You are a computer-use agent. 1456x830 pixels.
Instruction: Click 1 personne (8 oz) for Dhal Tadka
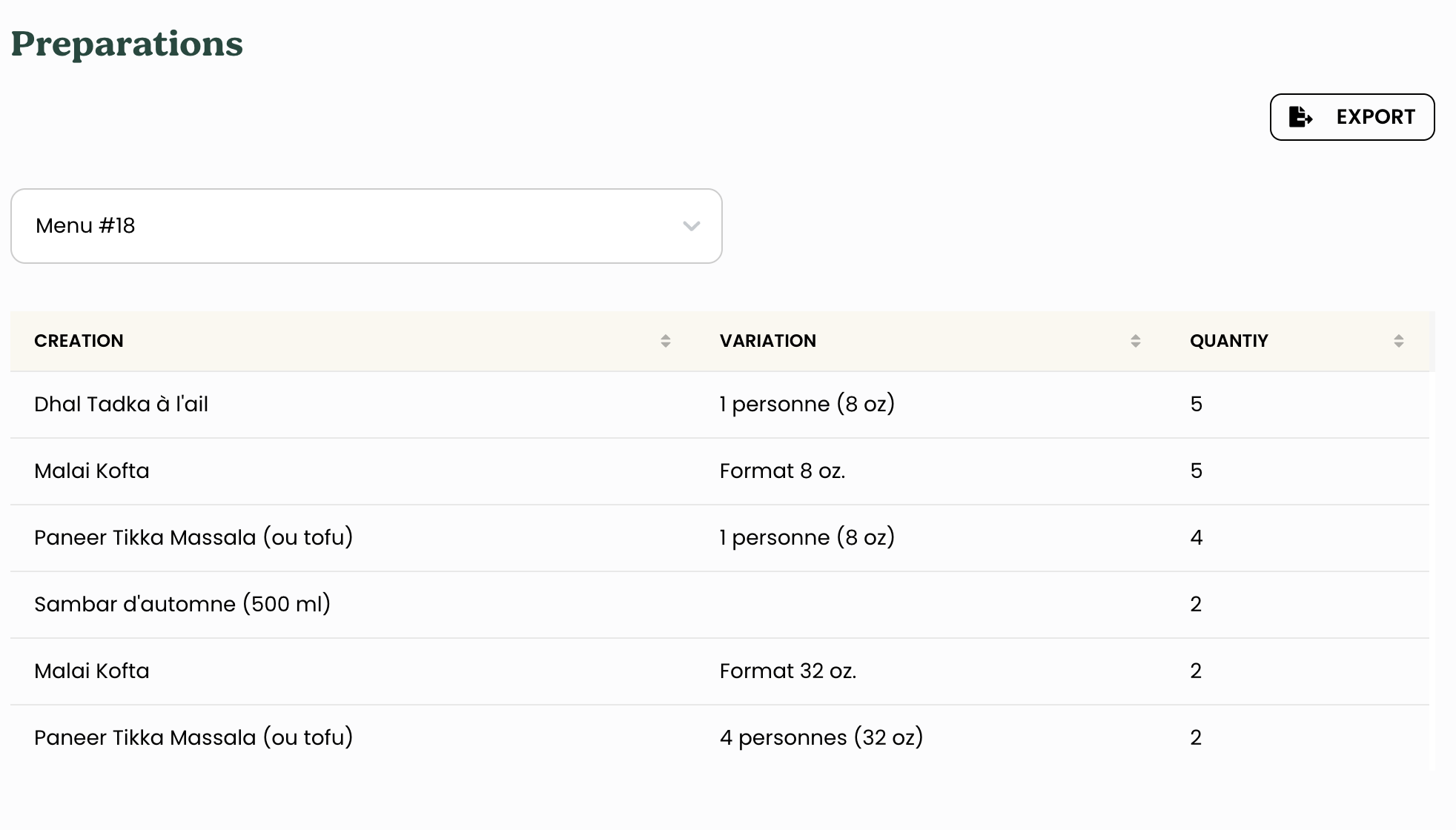coord(807,405)
